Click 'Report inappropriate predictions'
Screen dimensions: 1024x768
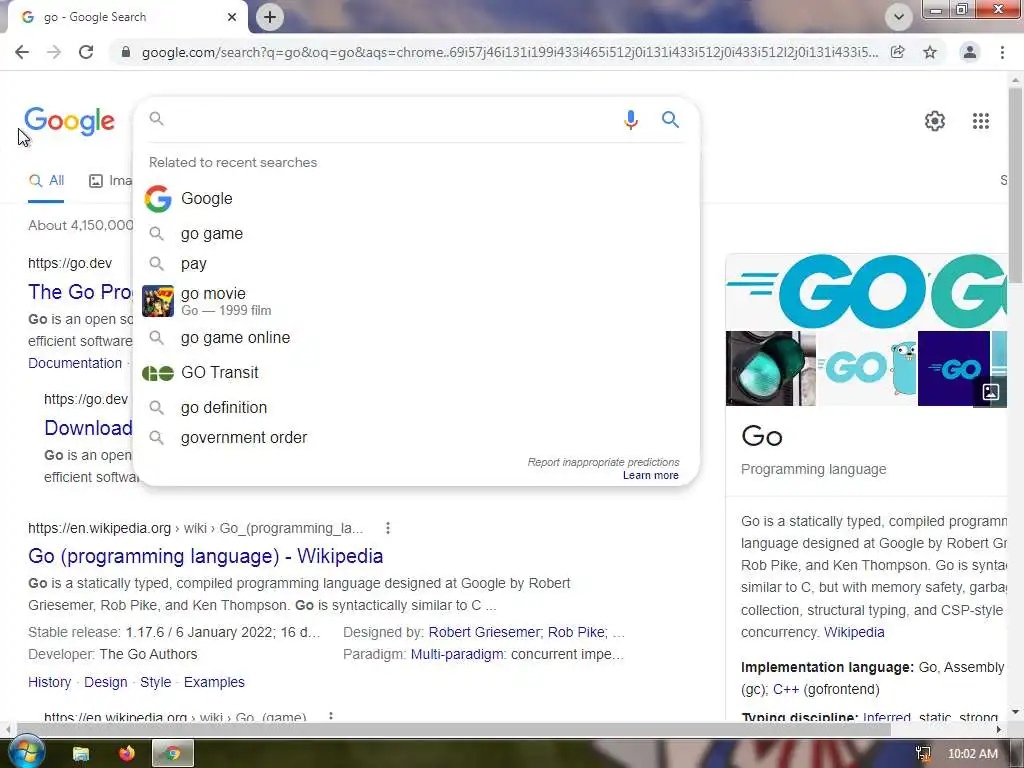(603, 462)
